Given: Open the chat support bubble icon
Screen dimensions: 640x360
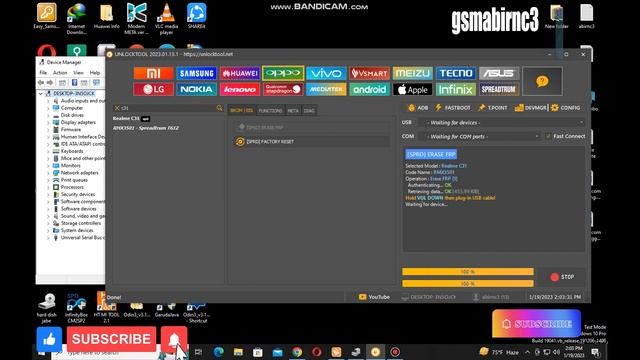Looking at the screenshot, I should click(x=542, y=82).
